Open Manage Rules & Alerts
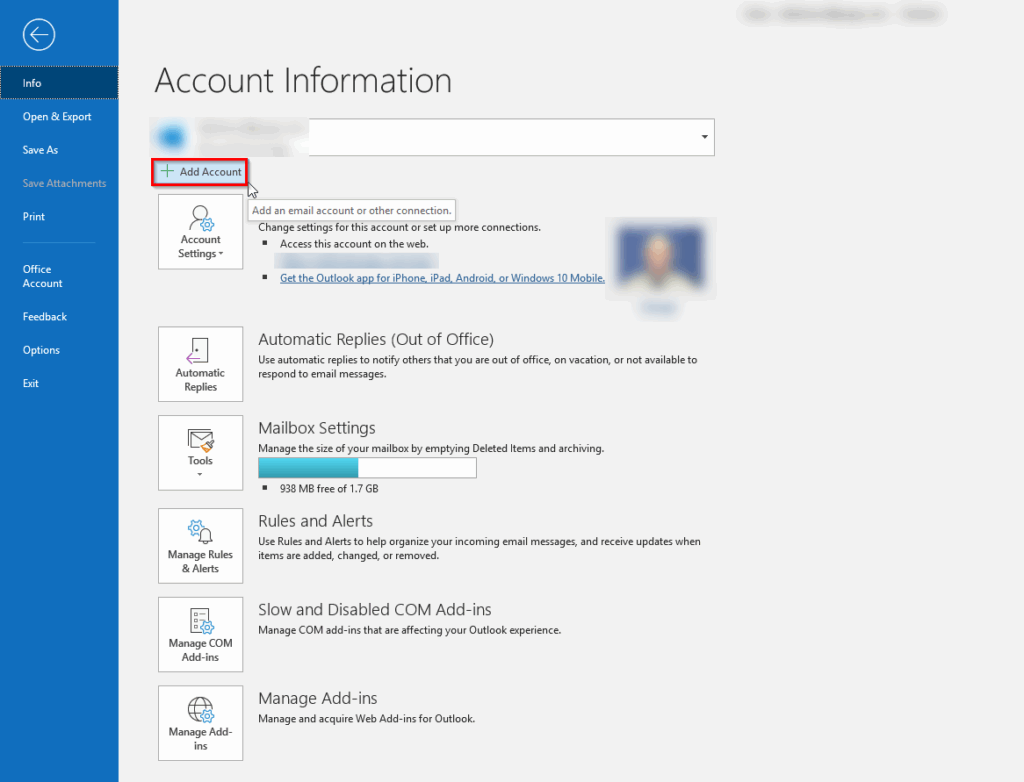 click(200, 546)
